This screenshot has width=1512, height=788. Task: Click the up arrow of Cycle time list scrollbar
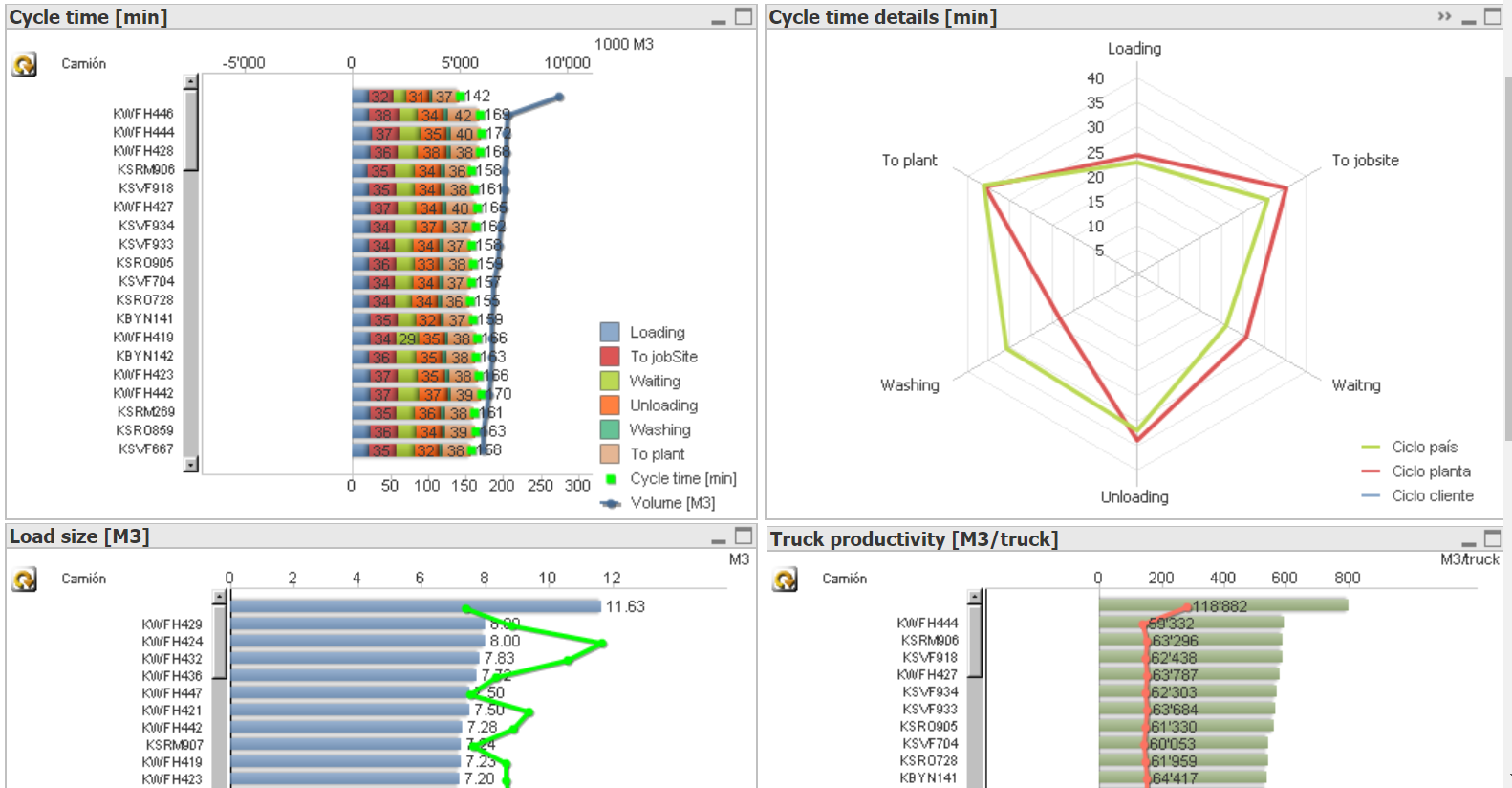click(190, 82)
